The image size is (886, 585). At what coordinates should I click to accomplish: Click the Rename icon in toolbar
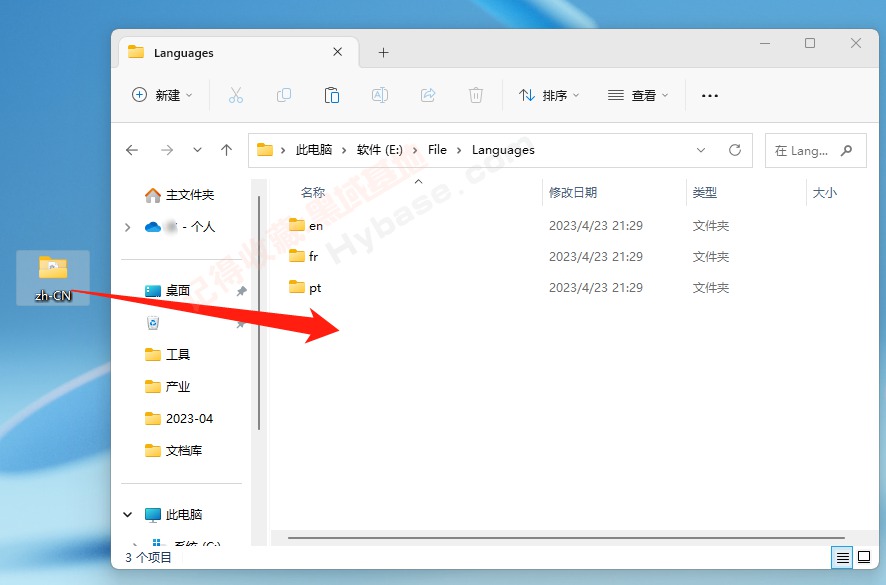(x=380, y=96)
